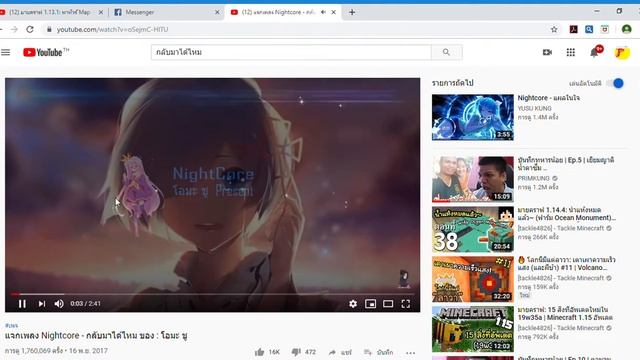This screenshot has height=360, width=640.
Task: Seek along the video progress bar
Action: coord(212,294)
